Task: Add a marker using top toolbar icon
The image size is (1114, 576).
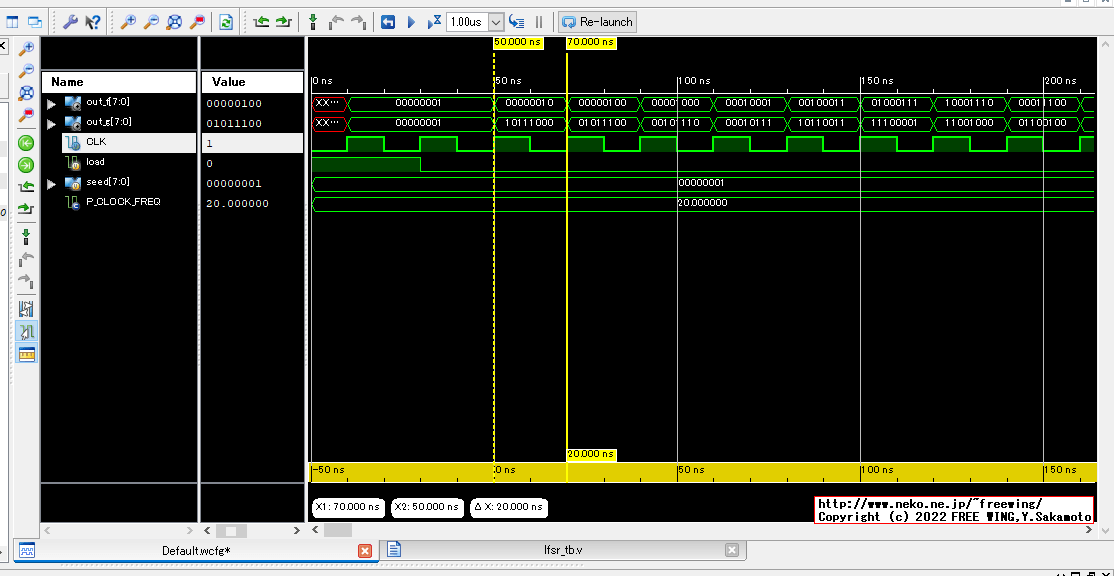Action: (x=313, y=22)
